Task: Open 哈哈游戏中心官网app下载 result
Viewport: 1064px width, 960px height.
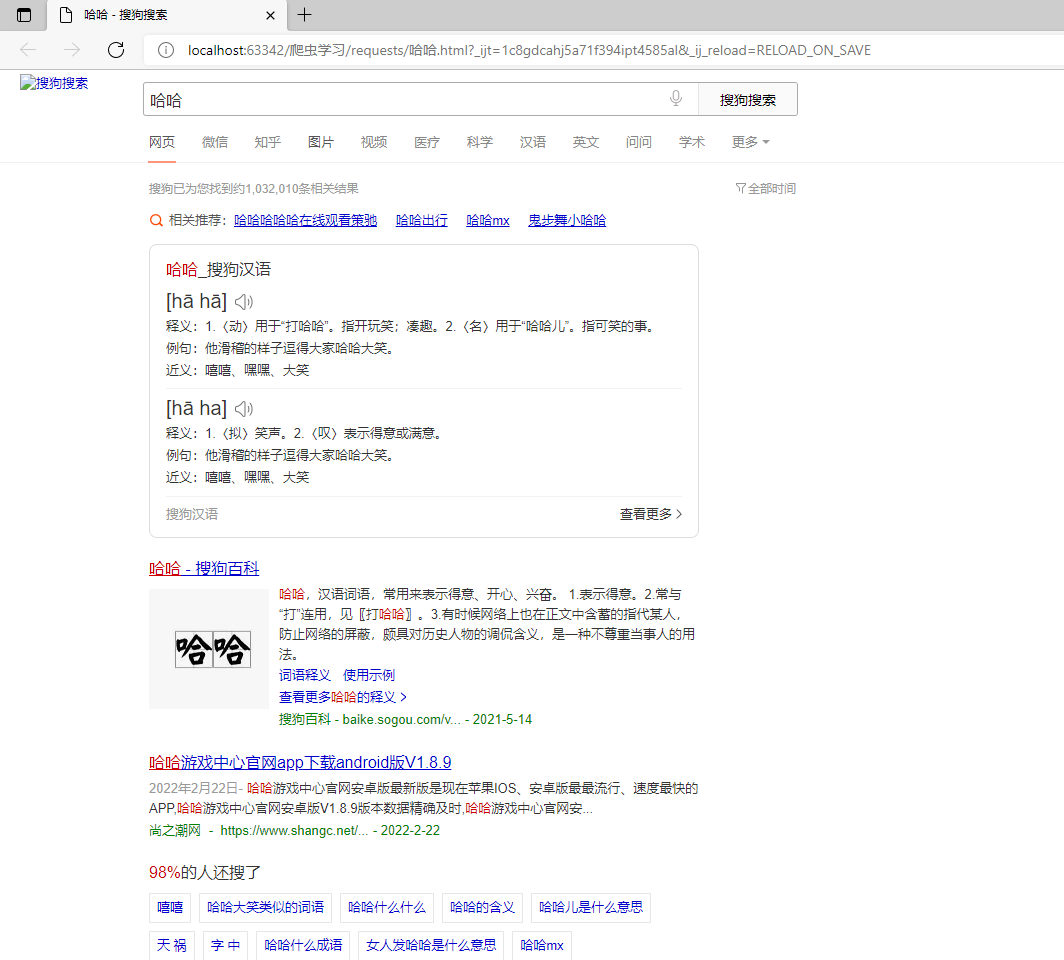Action: (x=300, y=763)
